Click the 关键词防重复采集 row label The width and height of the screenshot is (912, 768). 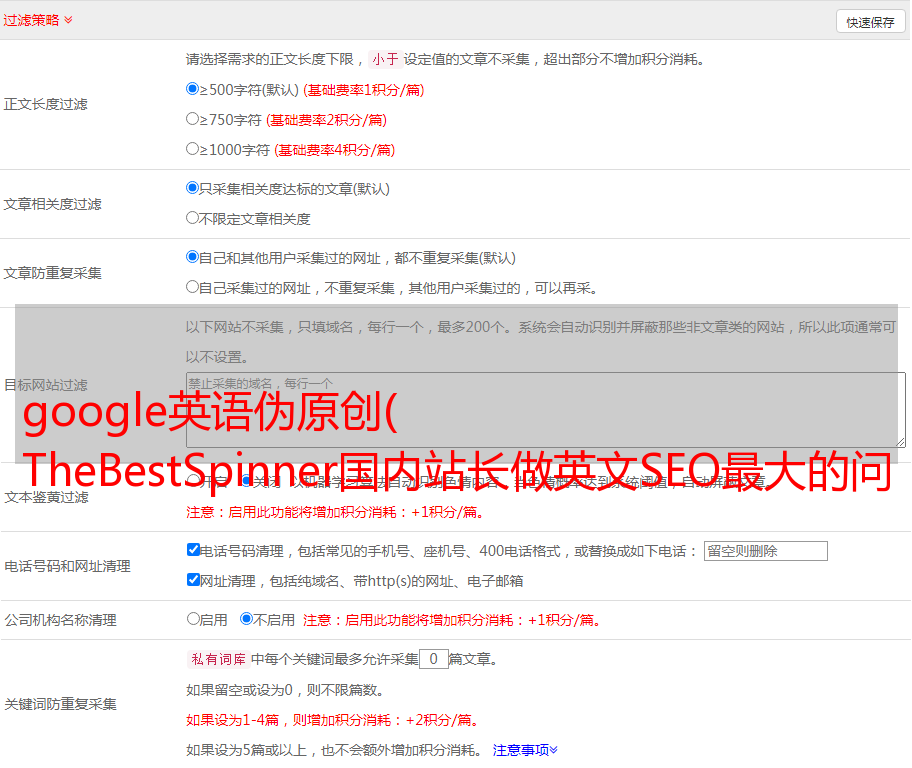tap(60, 704)
